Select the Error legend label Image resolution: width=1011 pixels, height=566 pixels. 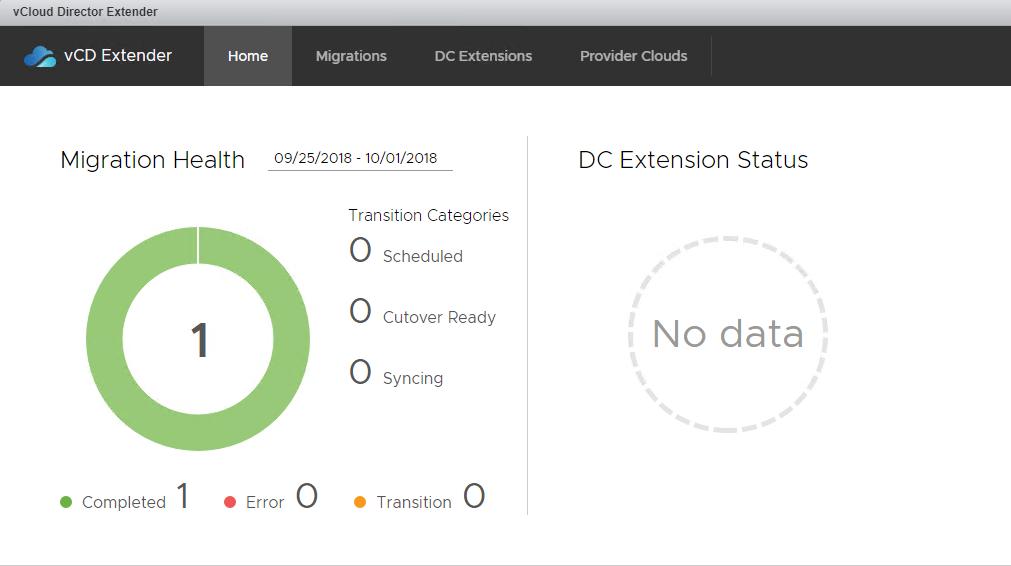pos(265,502)
